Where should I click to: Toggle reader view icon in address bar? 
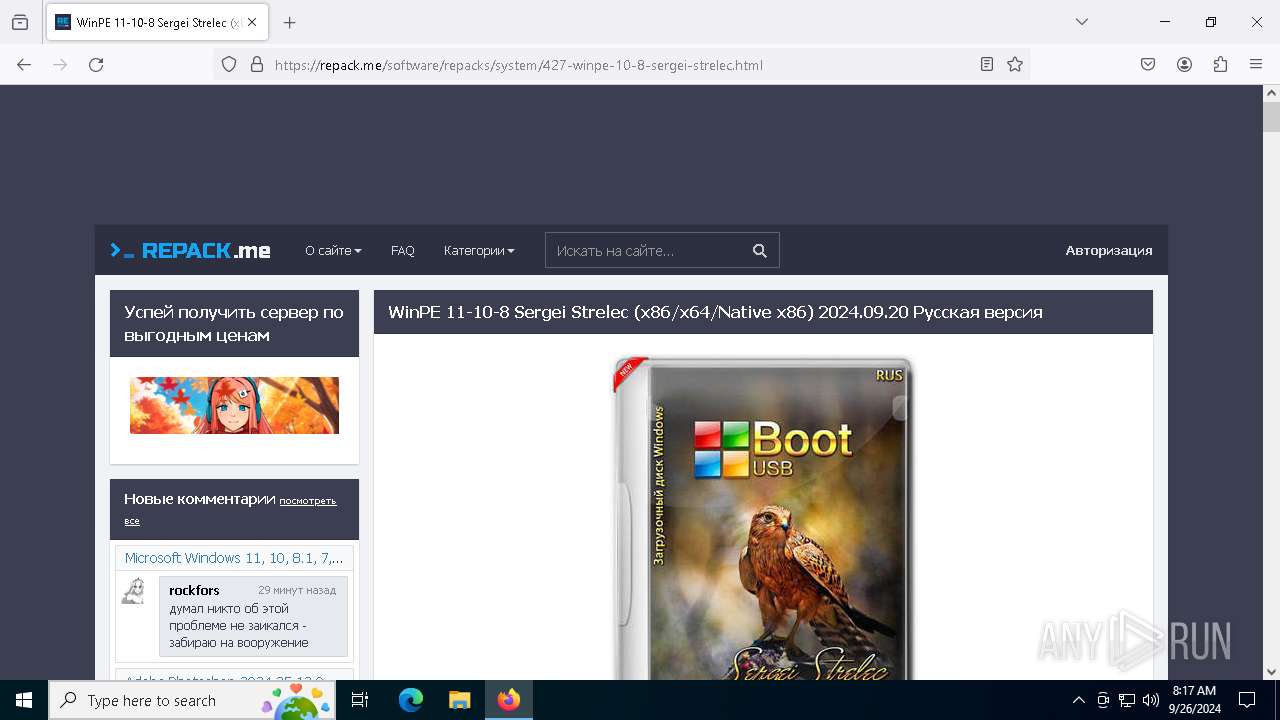987,64
